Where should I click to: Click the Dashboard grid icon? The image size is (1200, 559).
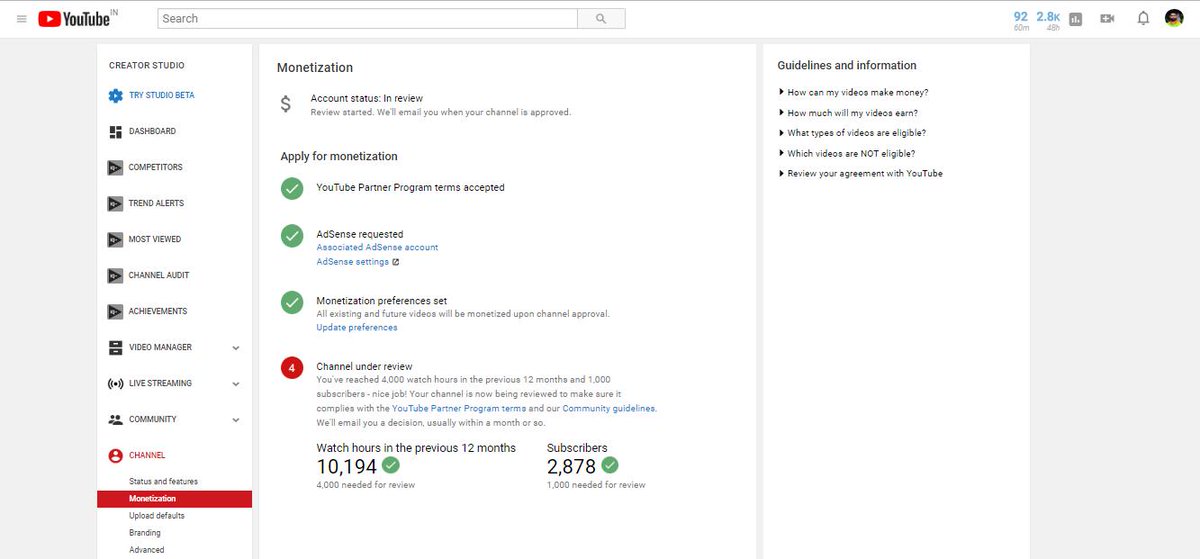(116, 132)
